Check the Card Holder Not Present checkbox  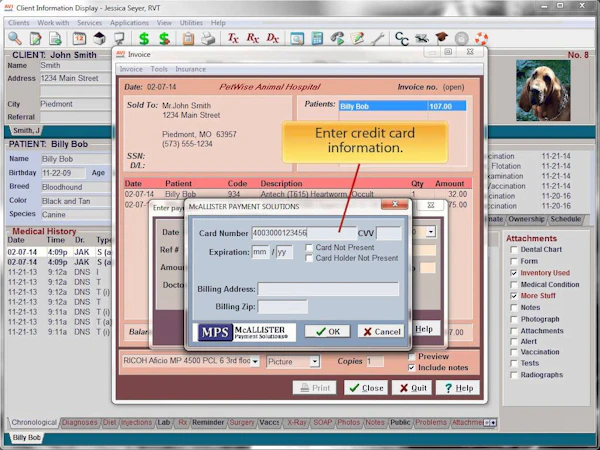point(309,258)
